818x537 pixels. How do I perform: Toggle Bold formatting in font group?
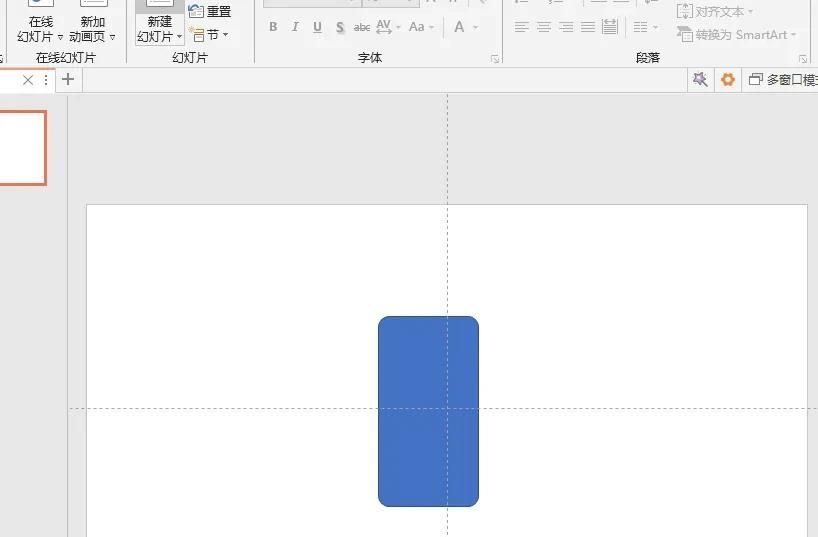point(273,28)
